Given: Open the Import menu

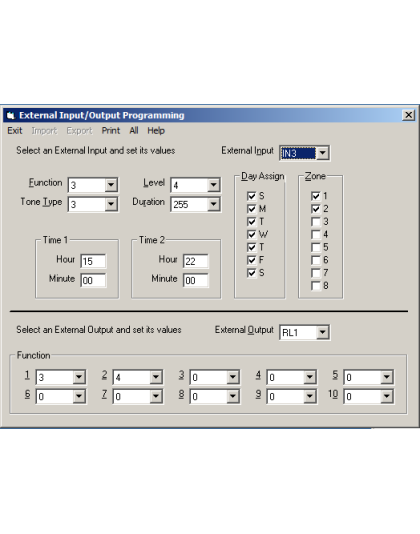Looking at the screenshot, I should (44, 130).
